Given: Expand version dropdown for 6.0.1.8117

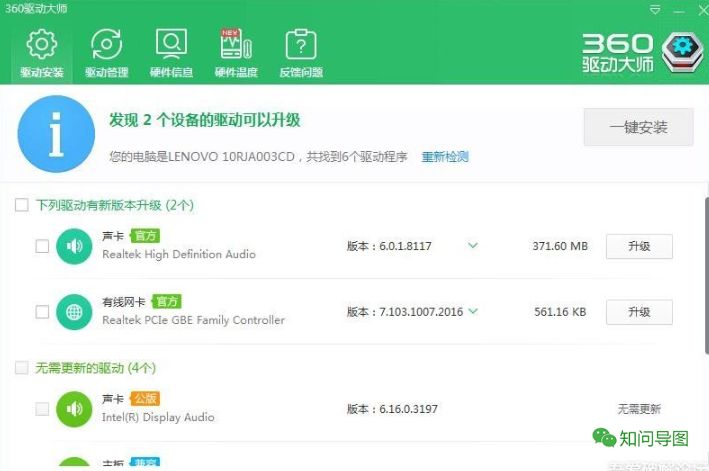Looking at the screenshot, I should 473,246.
